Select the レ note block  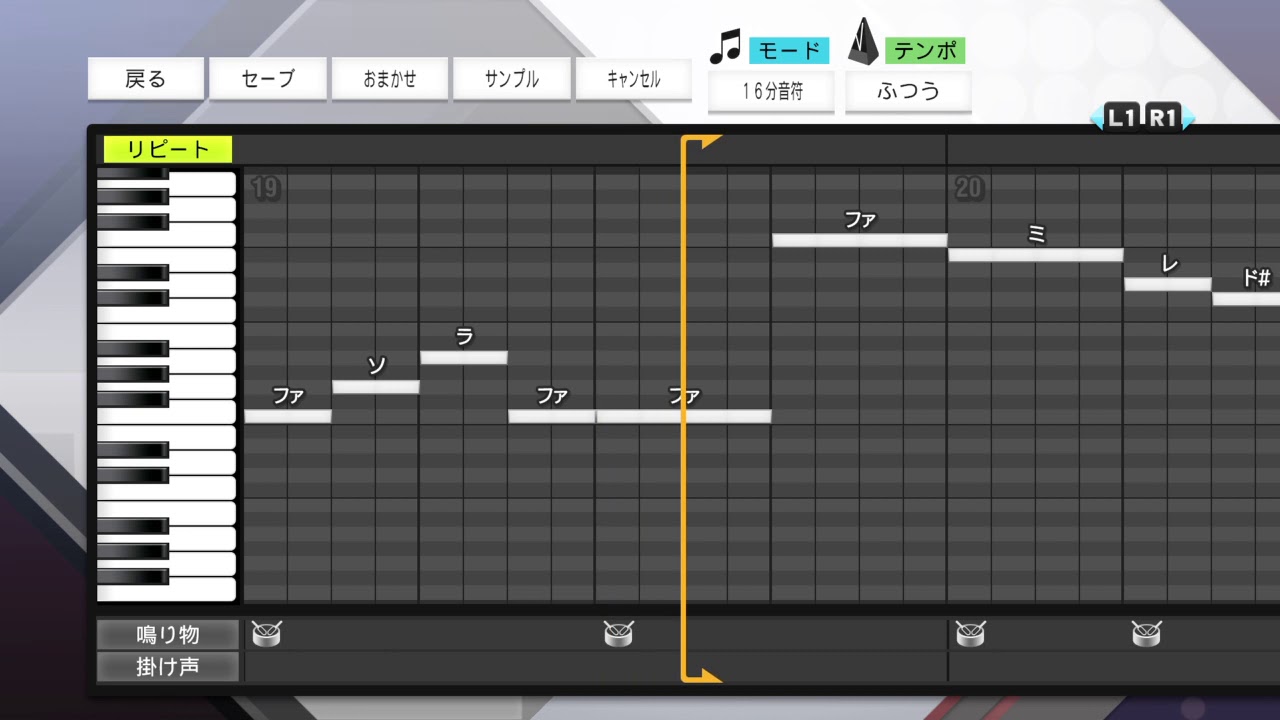(x=1168, y=284)
